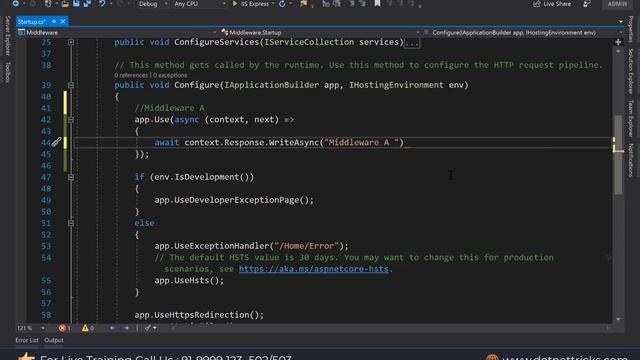This screenshot has width=640, height=360.
Task: Open the Any CPU platform dropdown
Action: [x=224, y=4]
